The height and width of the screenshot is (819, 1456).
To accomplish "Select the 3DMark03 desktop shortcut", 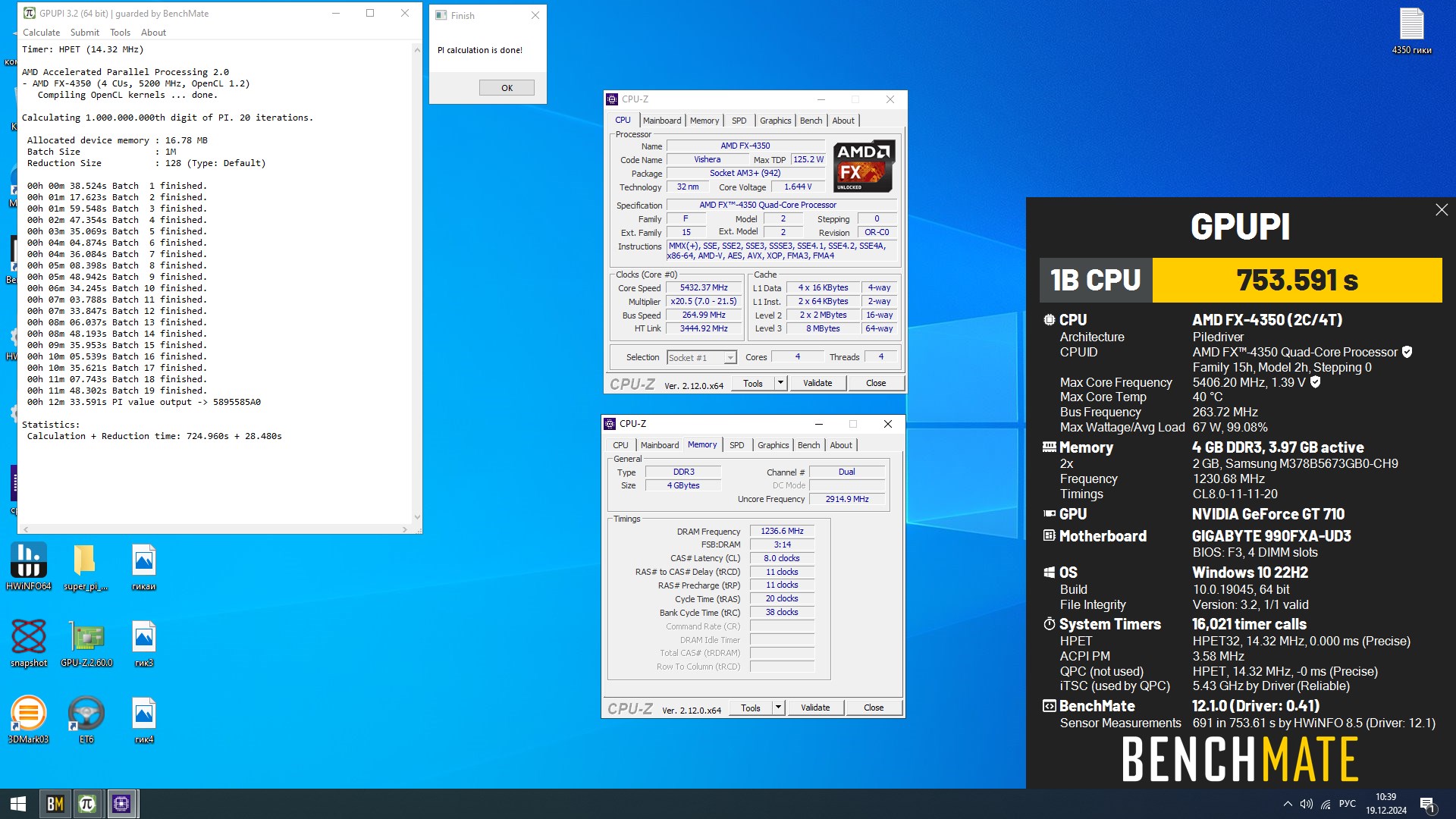I will [29, 720].
